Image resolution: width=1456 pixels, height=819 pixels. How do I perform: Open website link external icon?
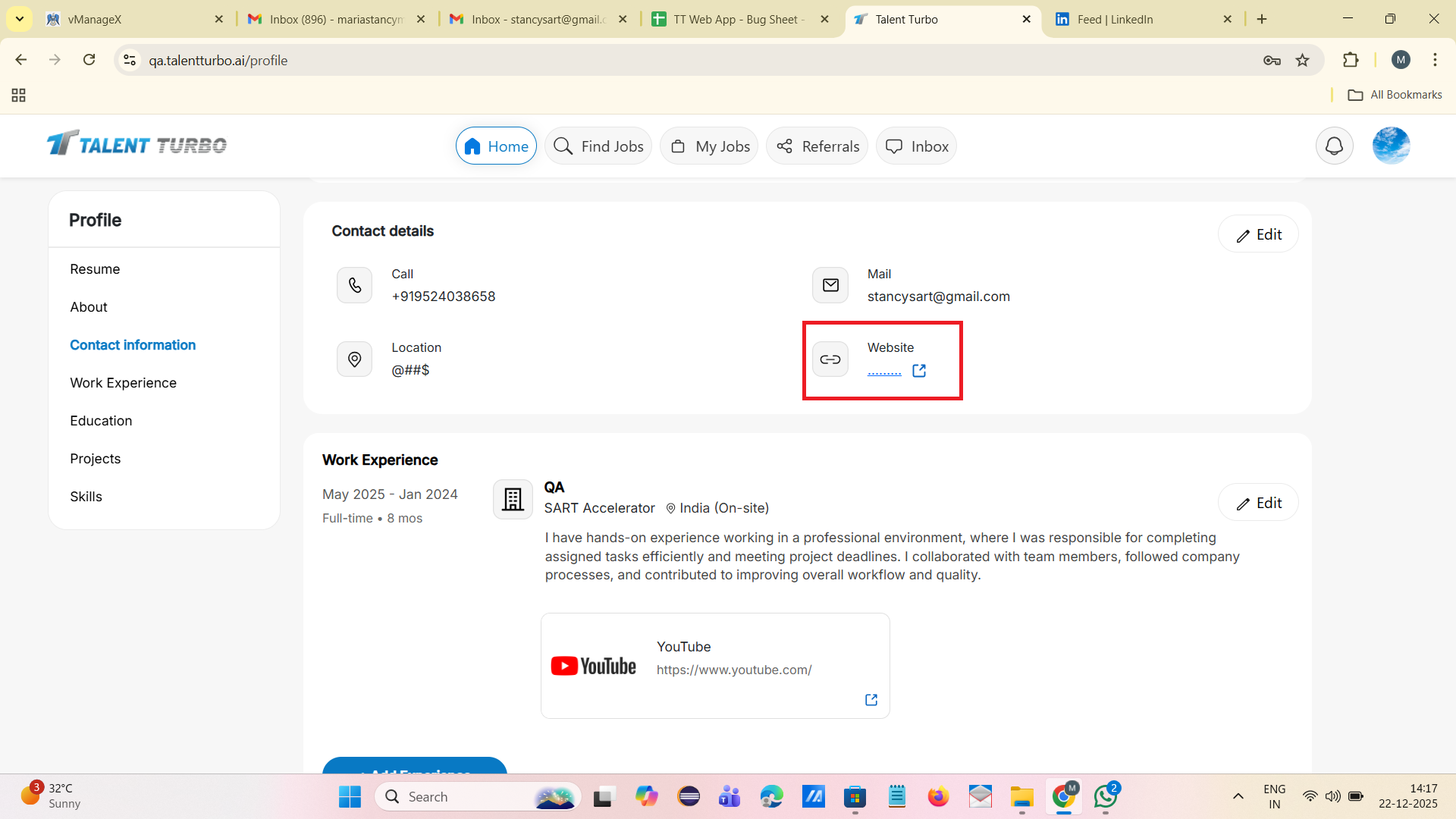coord(919,371)
